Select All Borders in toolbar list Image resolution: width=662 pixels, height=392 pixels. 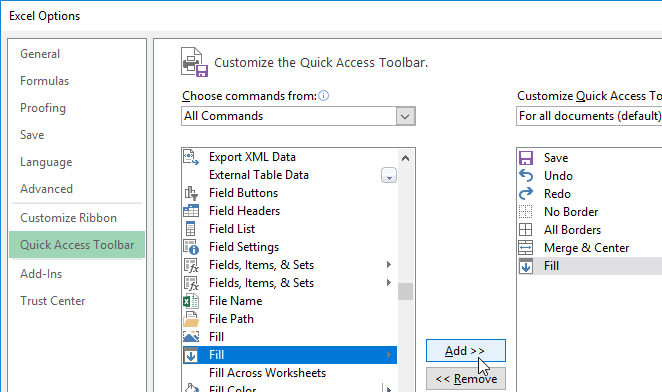[x=590, y=230]
